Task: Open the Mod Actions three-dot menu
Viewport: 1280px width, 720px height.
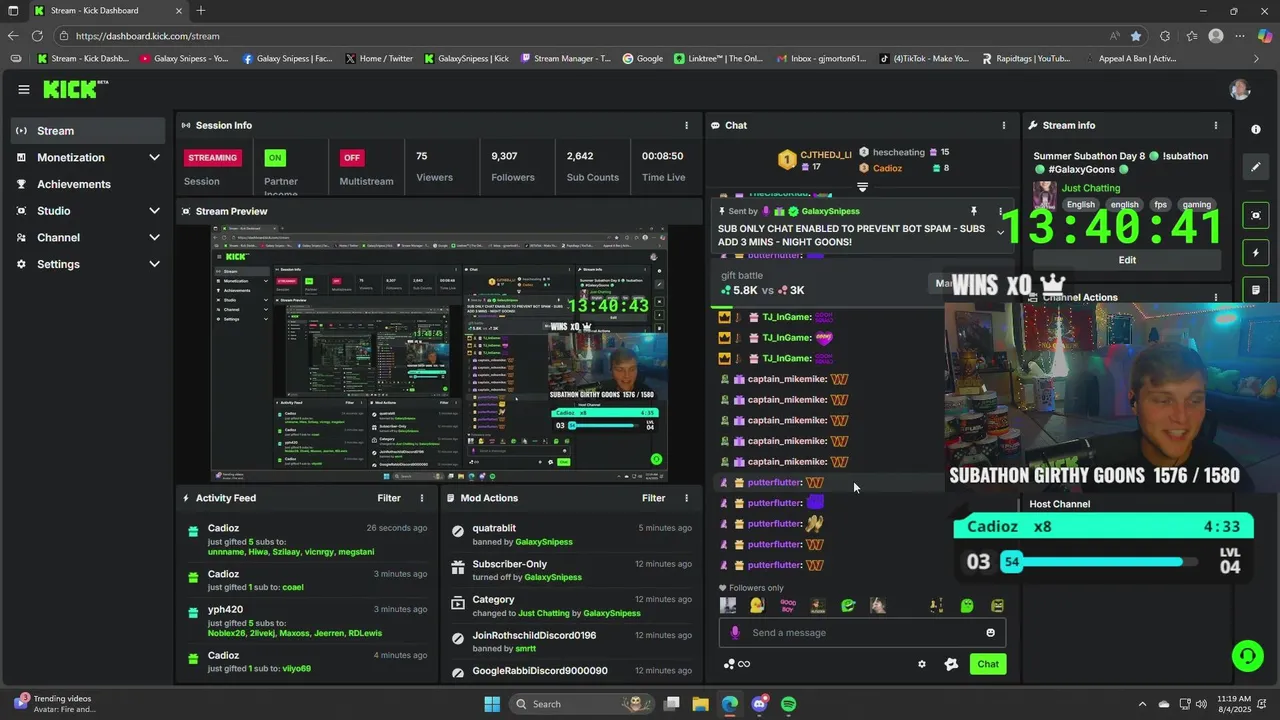Action: [x=686, y=498]
